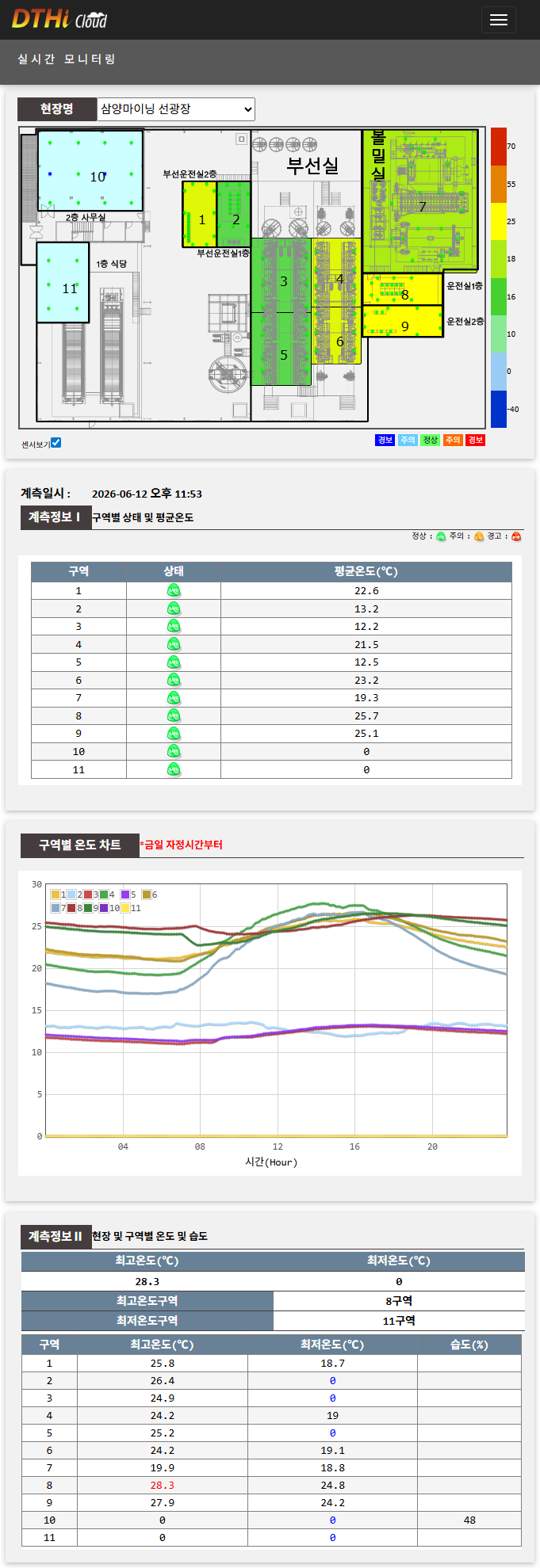This screenshot has height=1568, width=540.
Task: Click zone 3 on the floor plan
Action: pos(281,275)
